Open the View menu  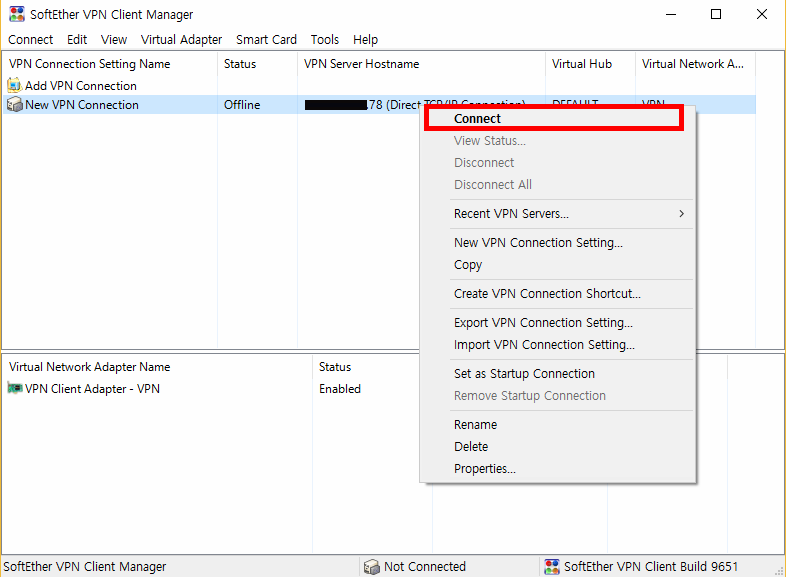[114, 40]
